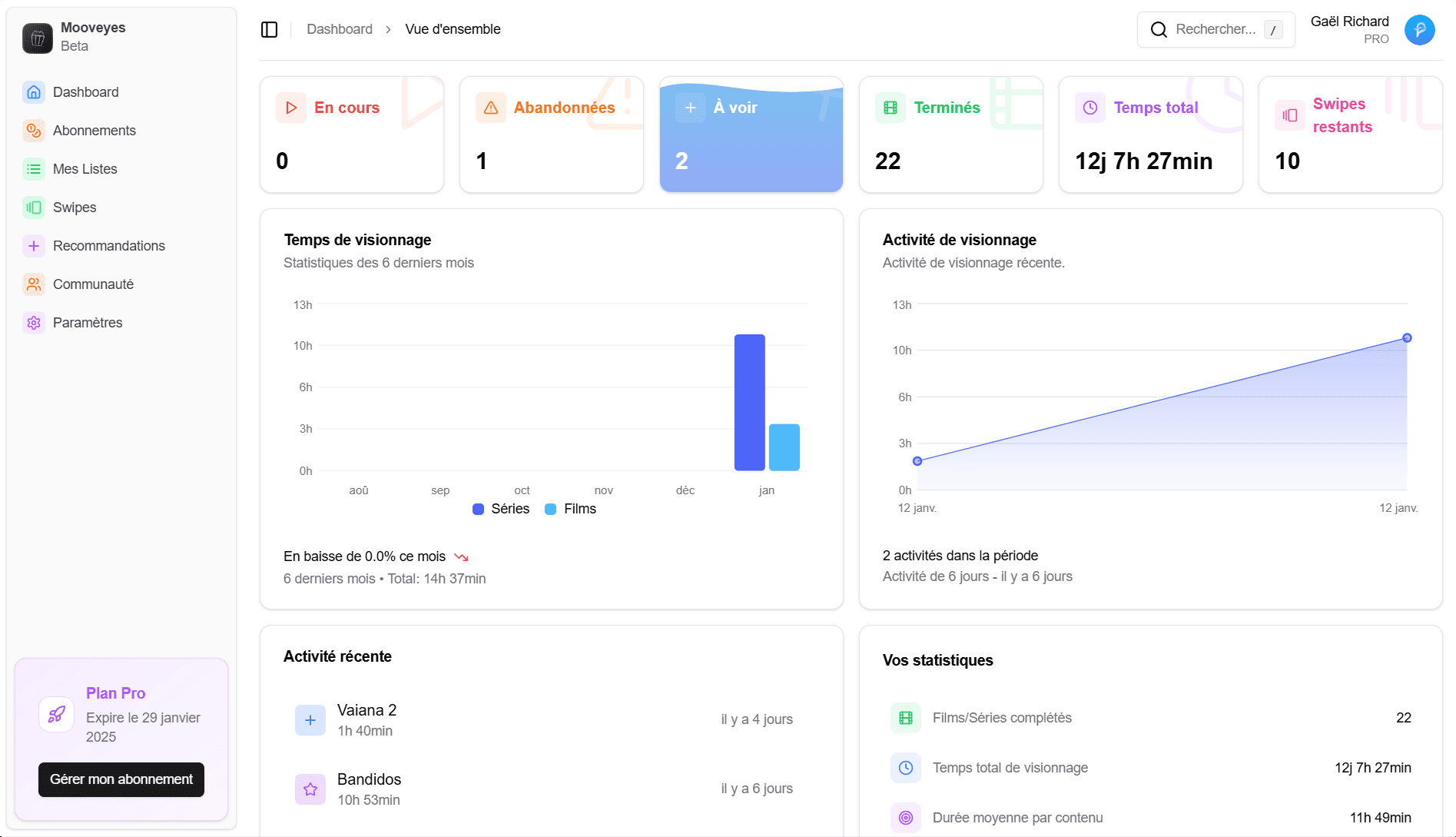Click the Communauté people icon
Image resolution: width=1456 pixels, height=837 pixels.
(x=34, y=284)
